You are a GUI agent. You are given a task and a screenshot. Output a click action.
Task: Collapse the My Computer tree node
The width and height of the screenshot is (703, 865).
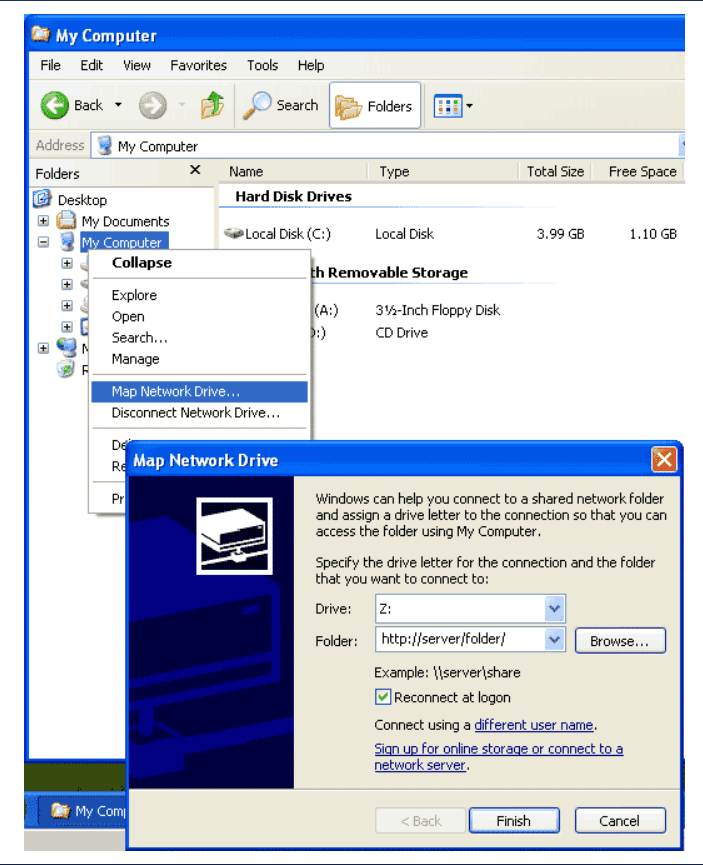pyautogui.click(x=43, y=242)
